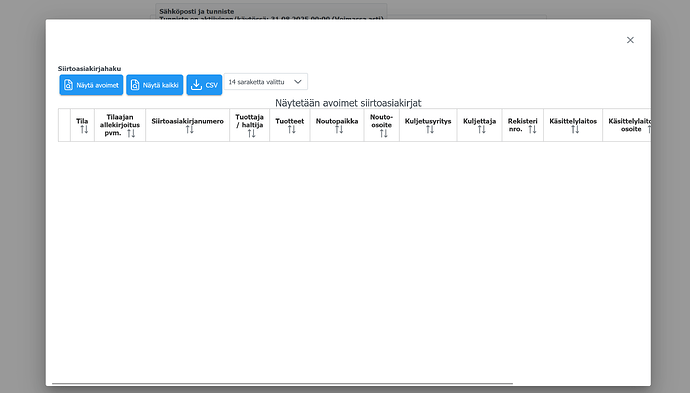Sort by Tilaajan allekirjoitus pvm. column
This screenshot has width=690, height=393.
tap(131, 133)
